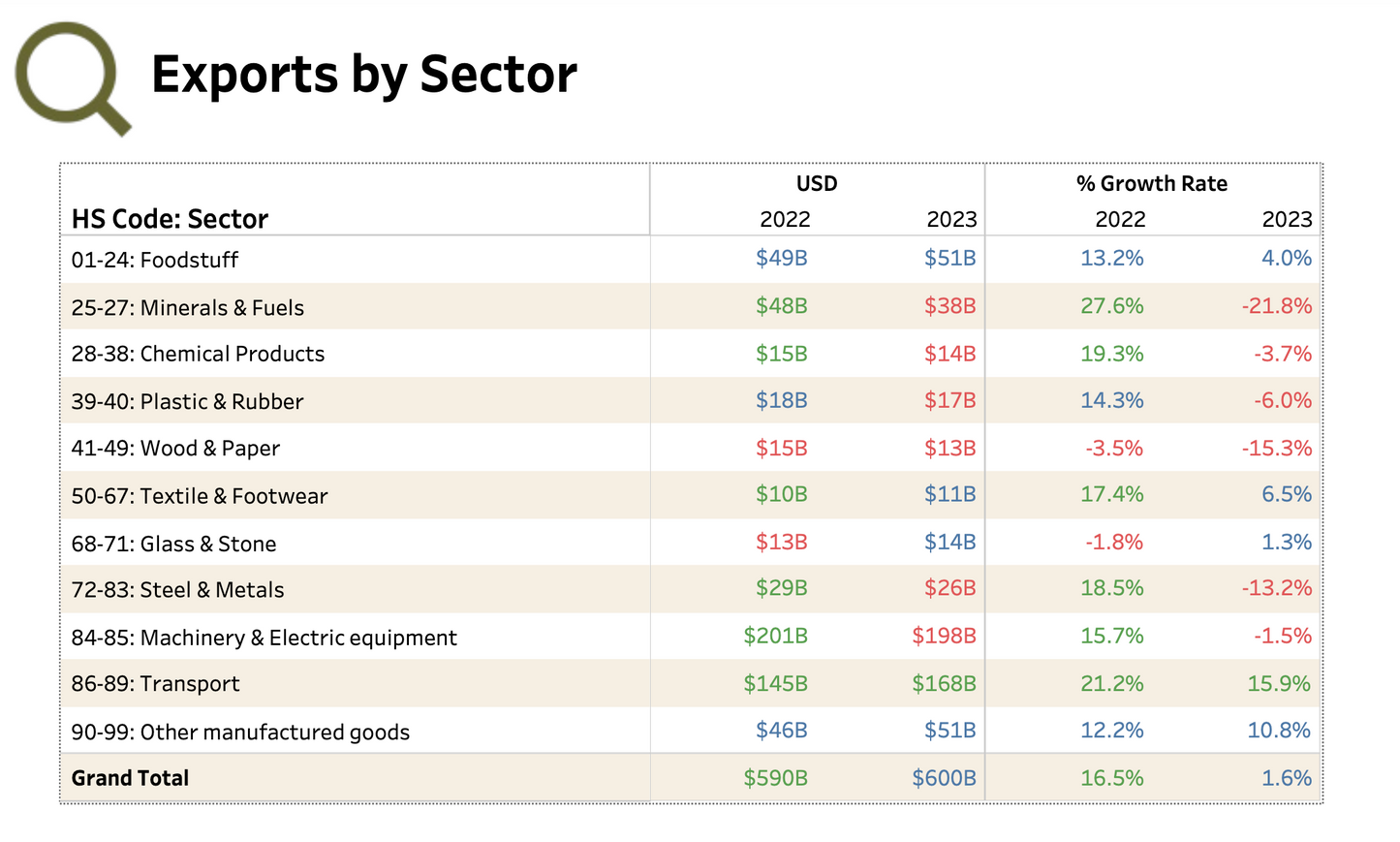Select the $600B Grand Total 2023 value
Image resolution: width=1400 pixels, height=842 pixels.
click(x=943, y=778)
